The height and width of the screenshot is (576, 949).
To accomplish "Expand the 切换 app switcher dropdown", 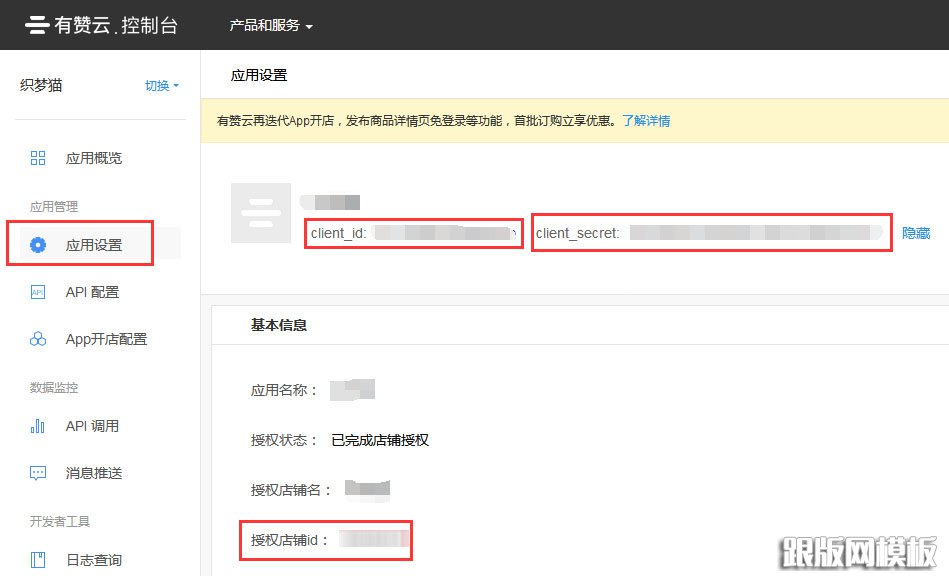I will coord(162,86).
